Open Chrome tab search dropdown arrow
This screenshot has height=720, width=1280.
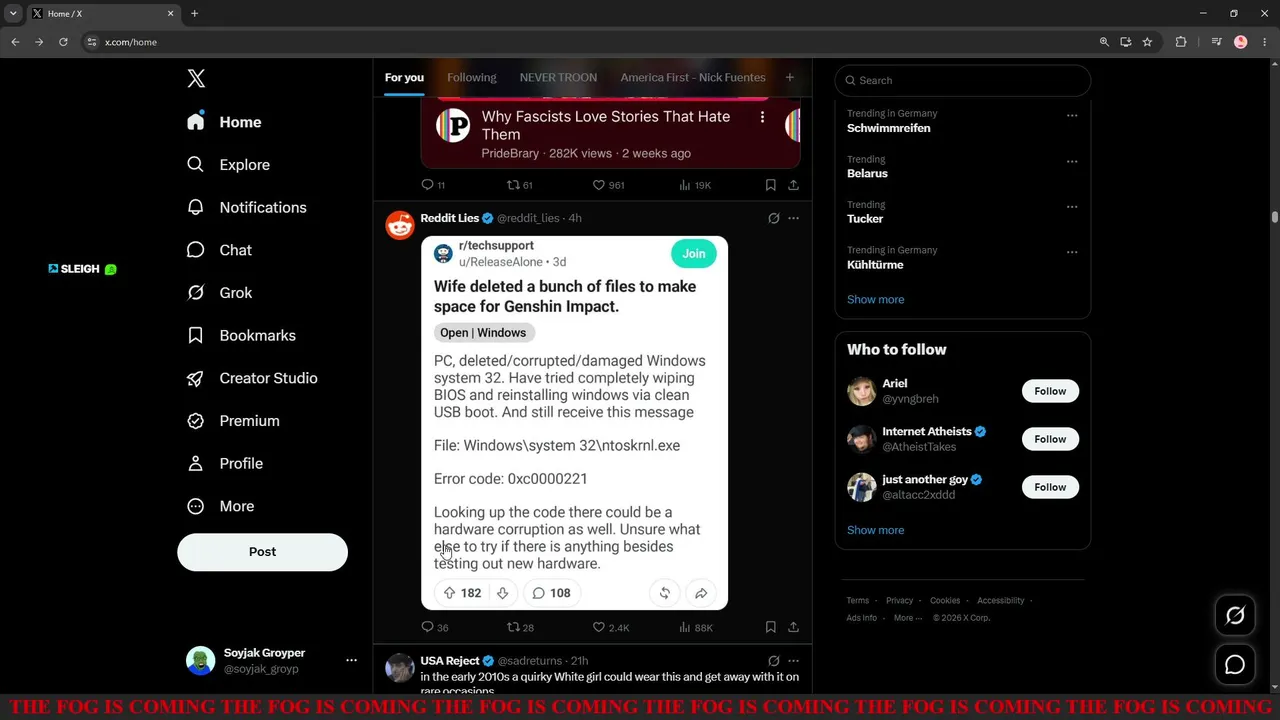pyautogui.click(x=13, y=13)
